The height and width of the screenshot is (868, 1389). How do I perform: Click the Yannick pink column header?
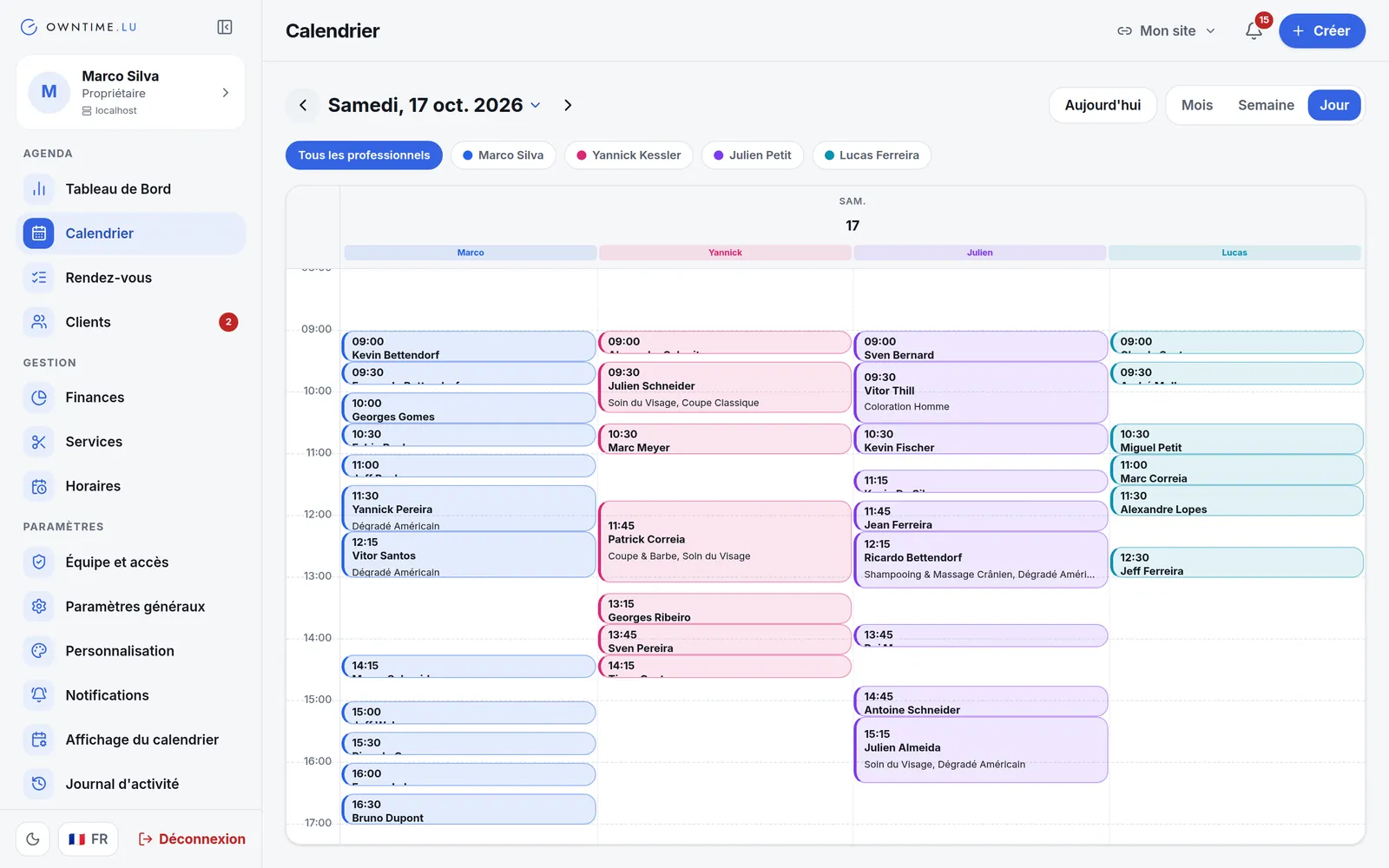tap(725, 253)
